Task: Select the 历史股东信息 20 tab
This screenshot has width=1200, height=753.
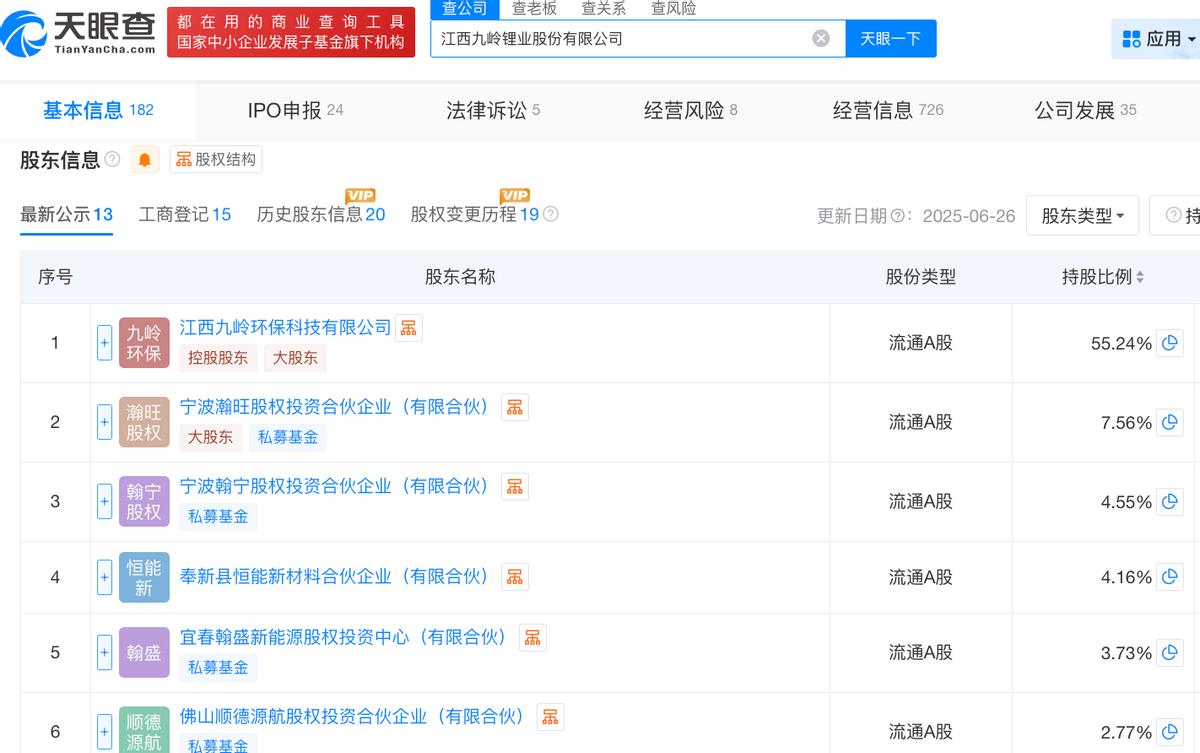Action: pyautogui.click(x=321, y=214)
